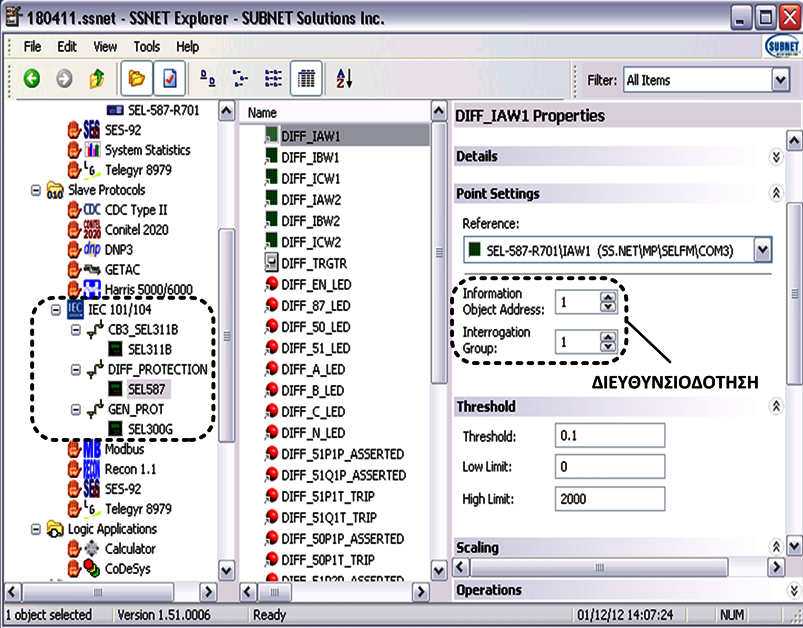This screenshot has height=628, width=803.
Task: Click the High Limit input field
Action: [610, 499]
